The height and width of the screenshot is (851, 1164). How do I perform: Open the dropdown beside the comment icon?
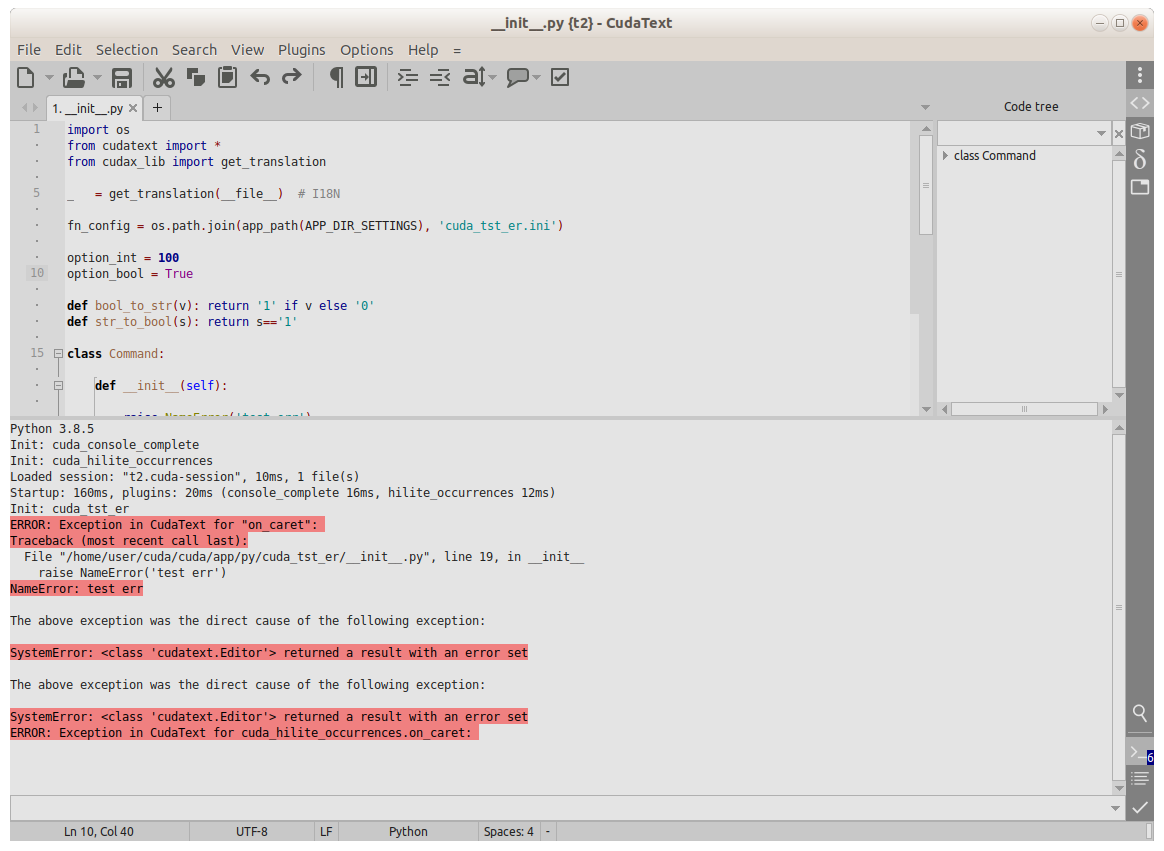tap(537, 77)
